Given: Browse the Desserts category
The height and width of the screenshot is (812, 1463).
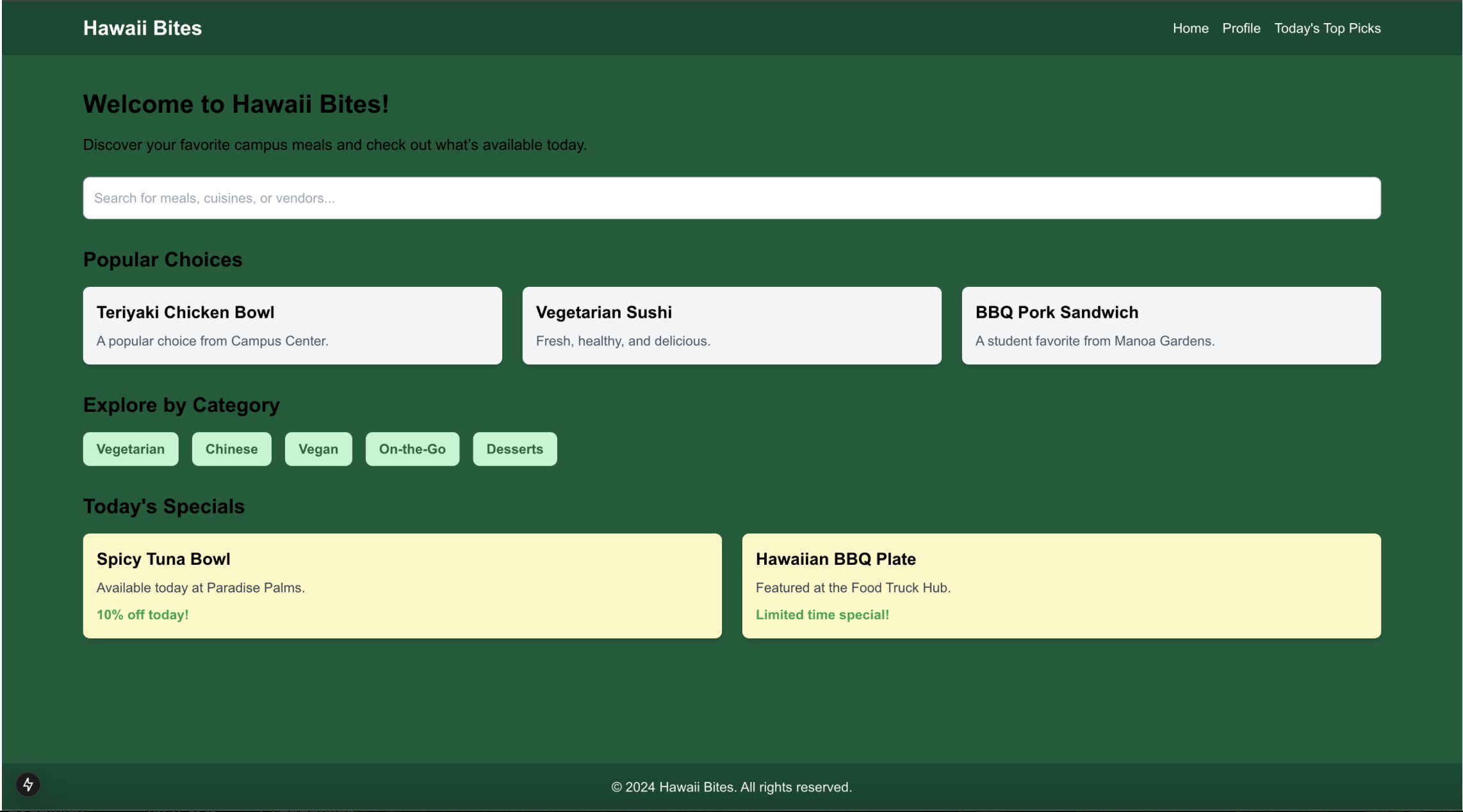Looking at the screenshot, I should 514,449.
